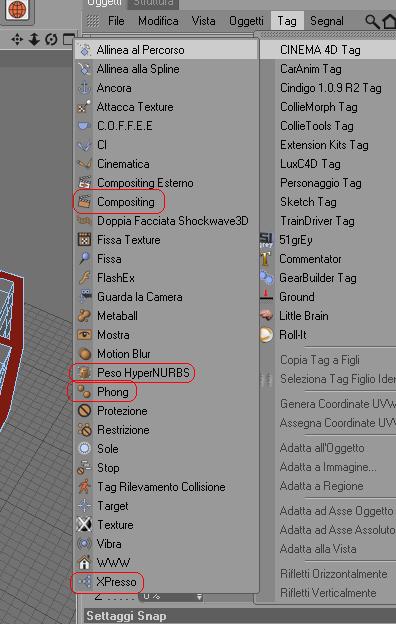
Task: Click the Cinematica tag icon
Action: coord(84,164)
